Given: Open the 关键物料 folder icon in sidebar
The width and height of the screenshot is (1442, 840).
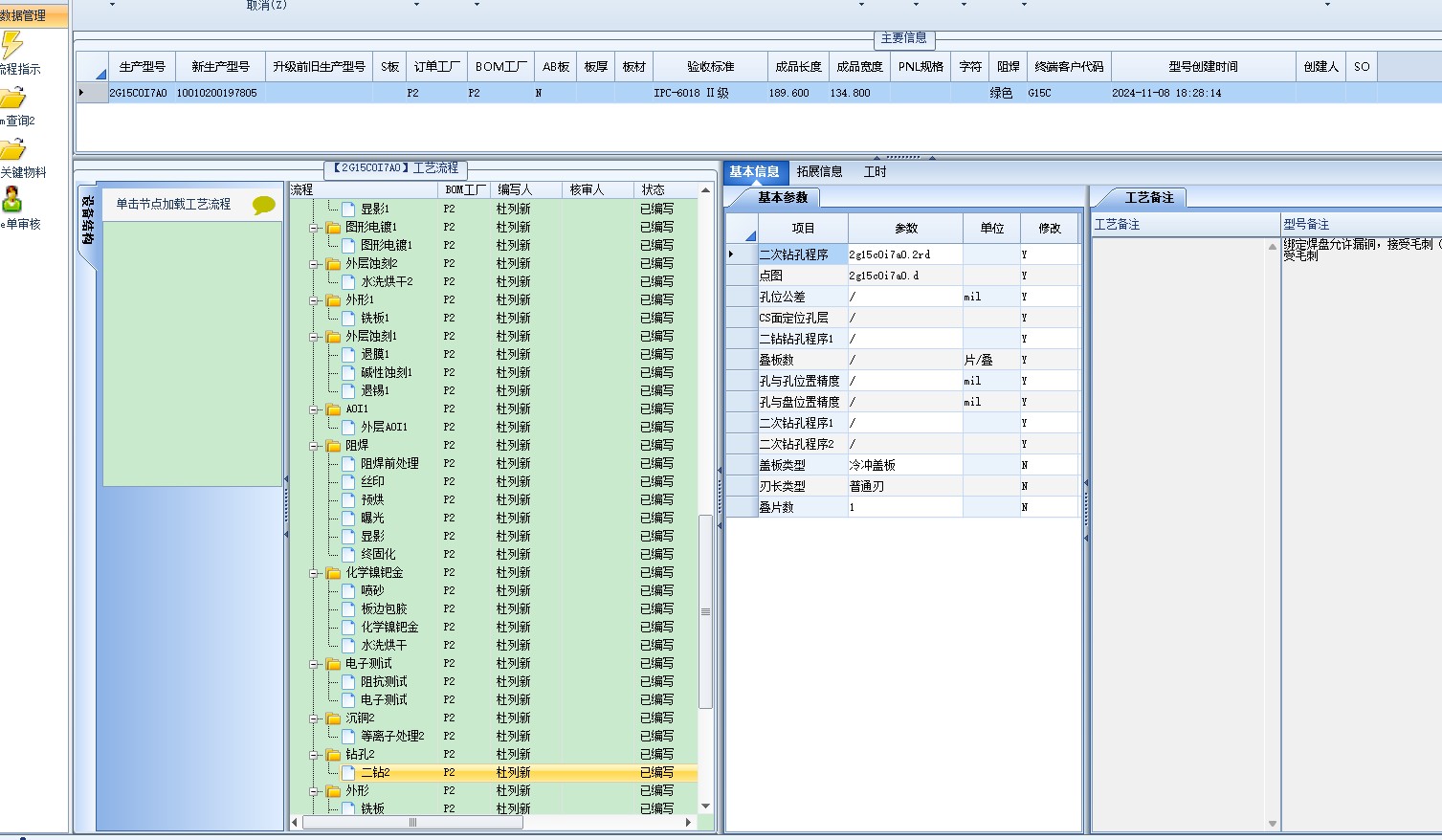Looking at the screenshot, I should [x=12, y=149].
